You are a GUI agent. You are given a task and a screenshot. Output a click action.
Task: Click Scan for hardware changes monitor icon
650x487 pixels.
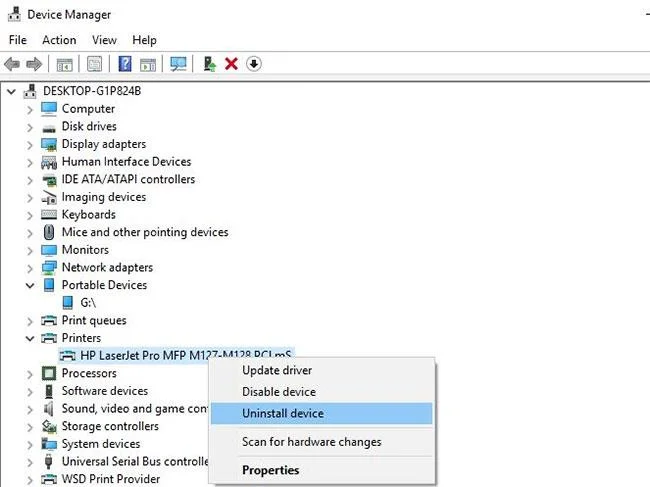178,64
